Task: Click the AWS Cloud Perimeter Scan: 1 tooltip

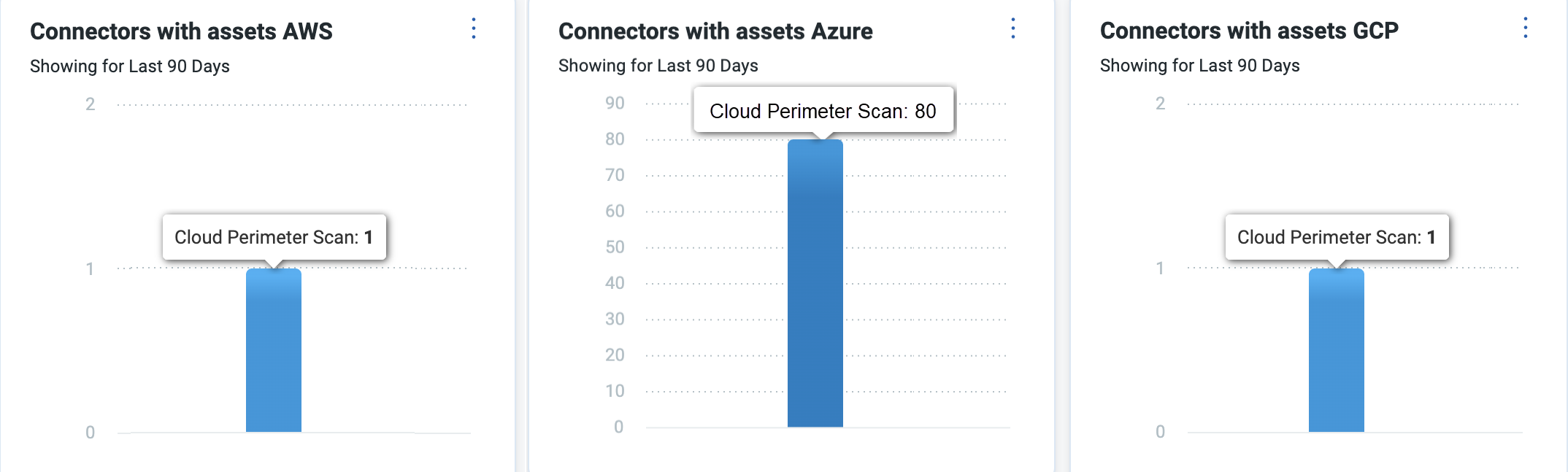Action: pyautogui.click(x=274, y=237)
